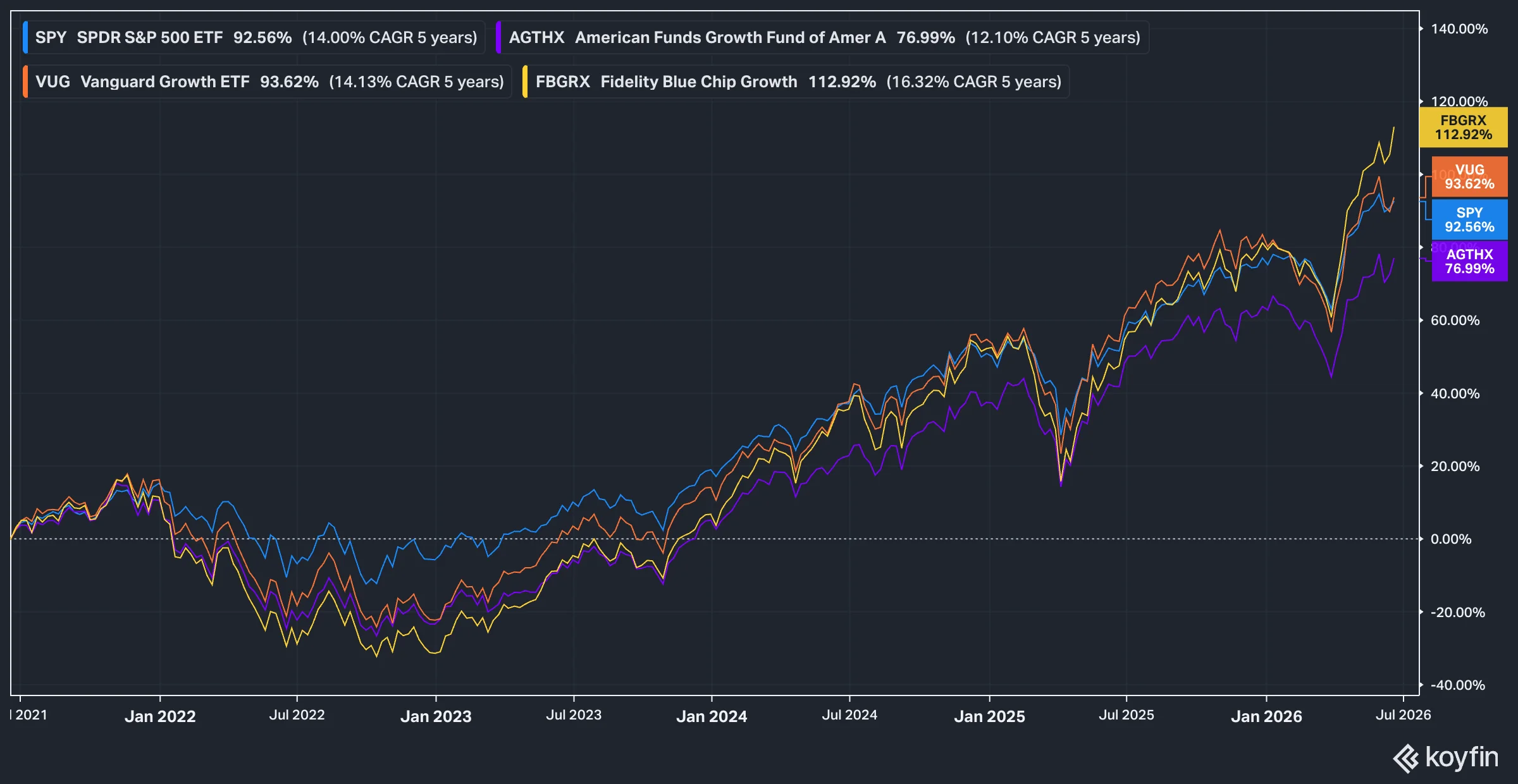Click the -40.00% y-axis label
This screenshot has height=784, width=1518.
tap(1458, 685)
